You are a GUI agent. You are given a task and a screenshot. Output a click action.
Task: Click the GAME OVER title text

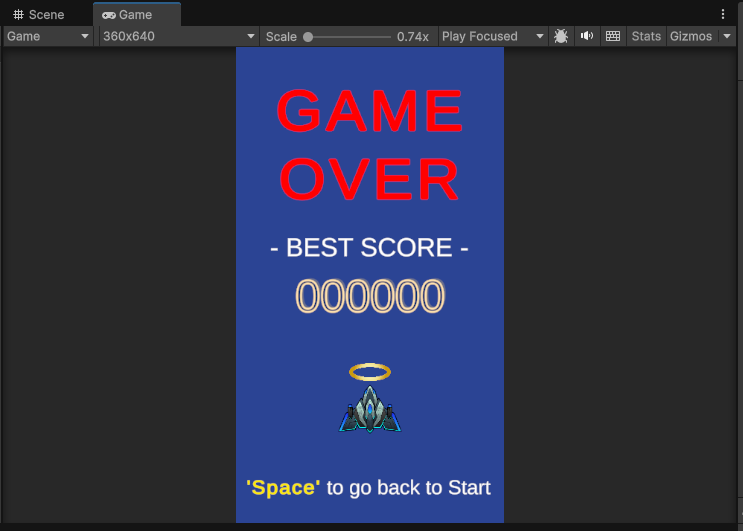(370, 145)
